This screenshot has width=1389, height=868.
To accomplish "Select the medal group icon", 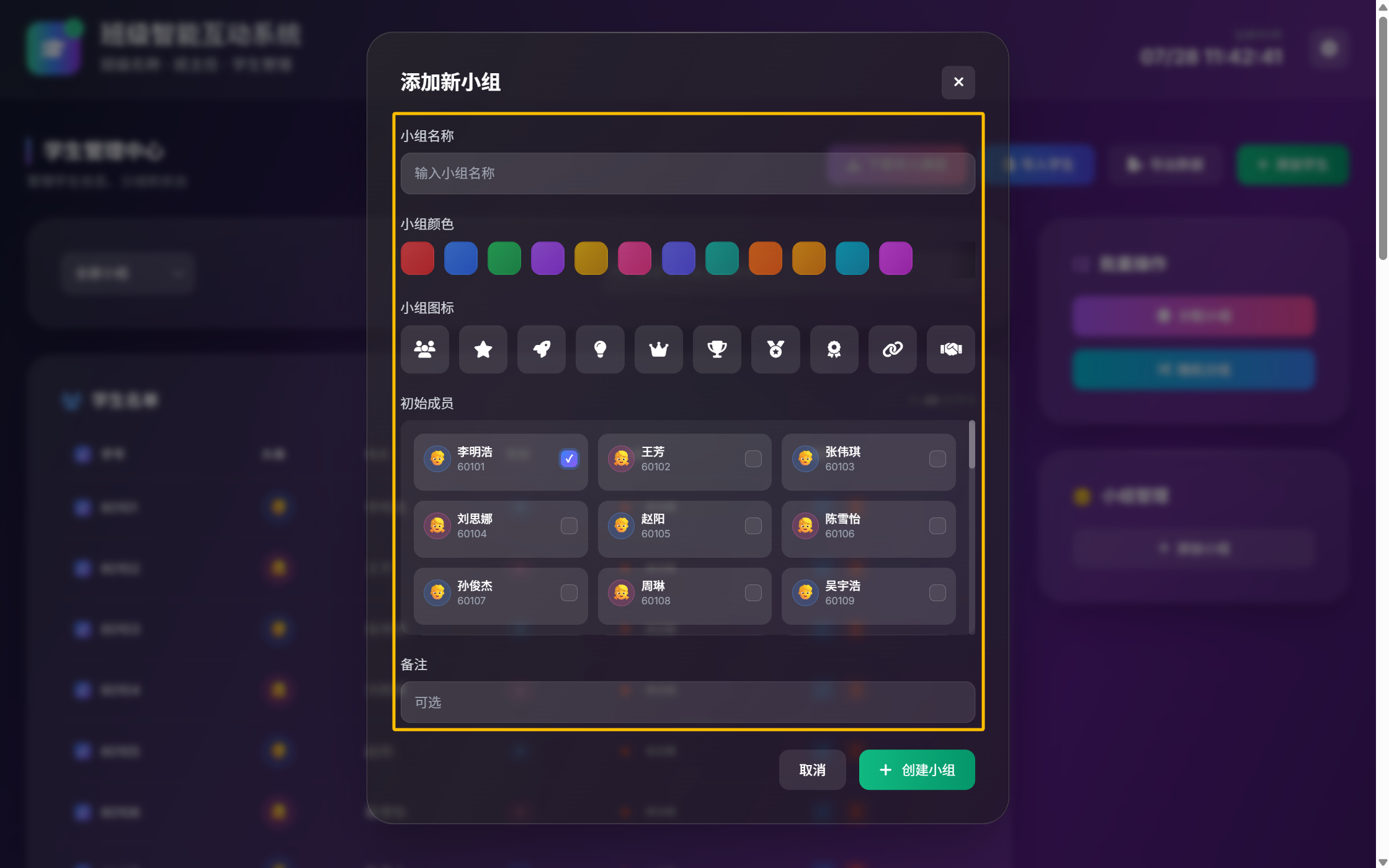I will pyautogui.click(x=775, y=349).
